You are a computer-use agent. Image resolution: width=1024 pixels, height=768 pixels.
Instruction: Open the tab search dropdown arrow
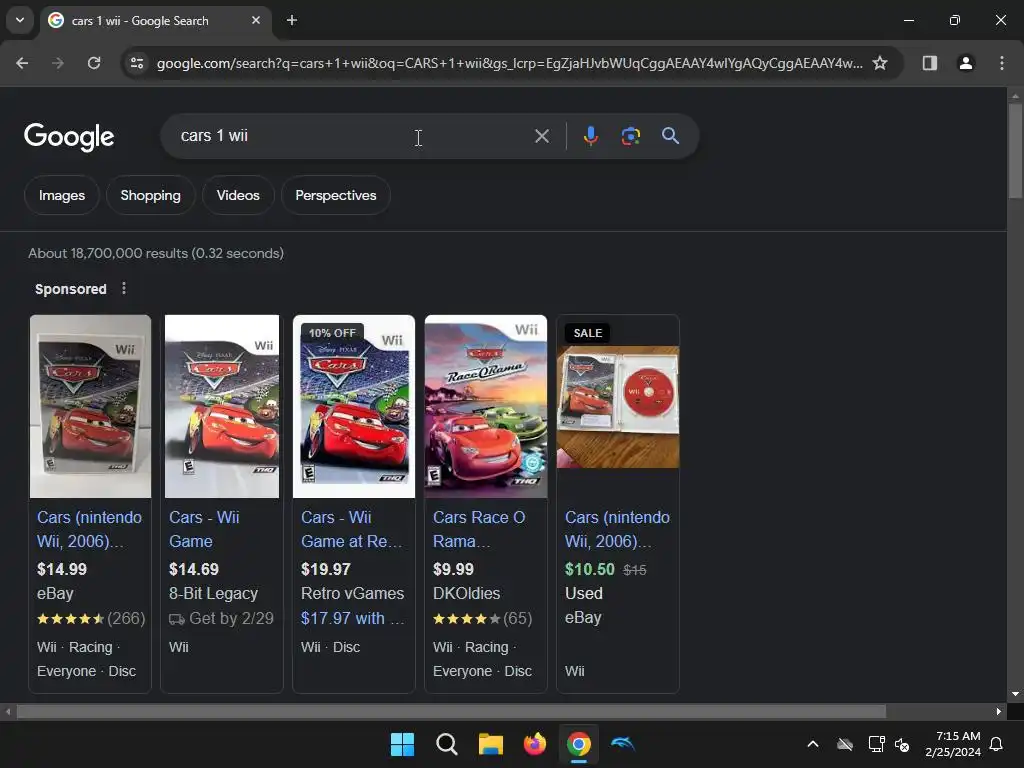pyautogui.click(x=20, y=20)
